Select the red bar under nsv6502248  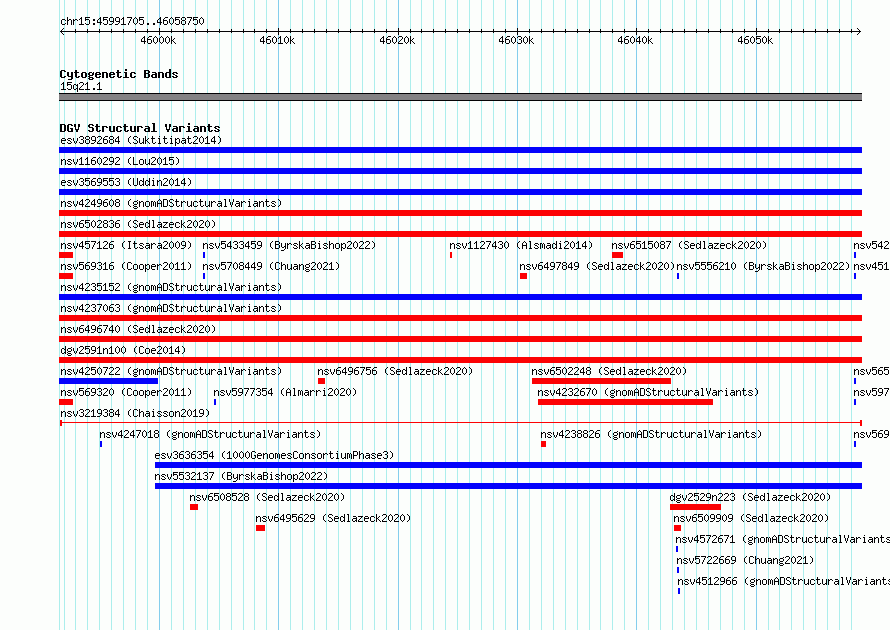[x=601, y=381]
